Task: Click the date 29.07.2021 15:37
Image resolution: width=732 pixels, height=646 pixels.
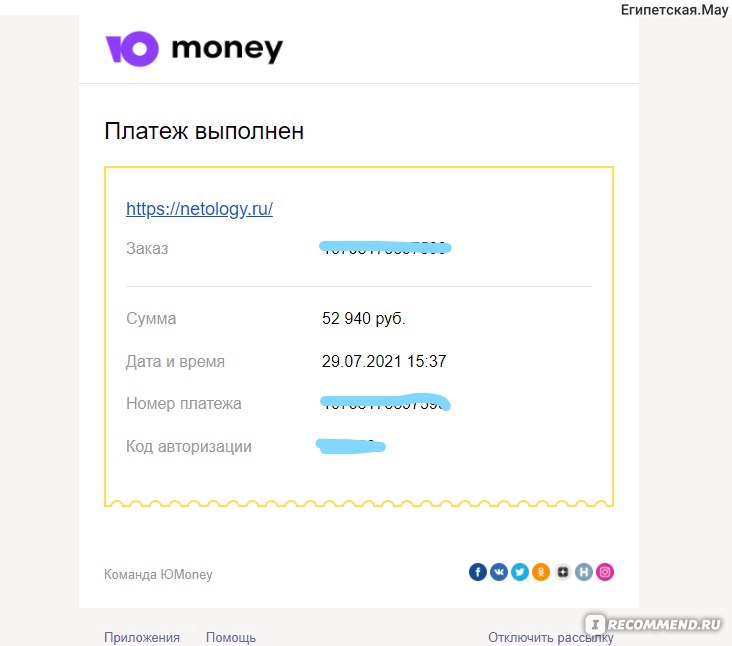Action: coord(384,361)
